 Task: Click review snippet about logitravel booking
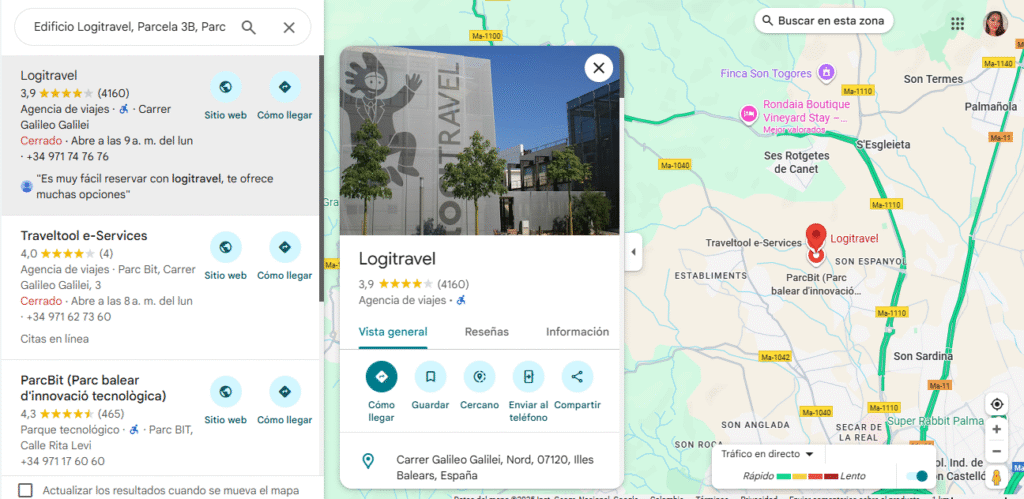coord(155,186)
